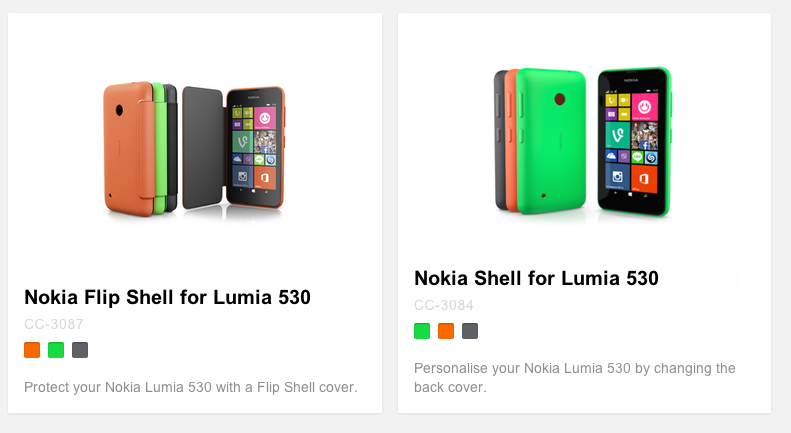This screenshot has height=433, width=791.
Task: Click the CC-3084 product code
Action: click(444, 305)
